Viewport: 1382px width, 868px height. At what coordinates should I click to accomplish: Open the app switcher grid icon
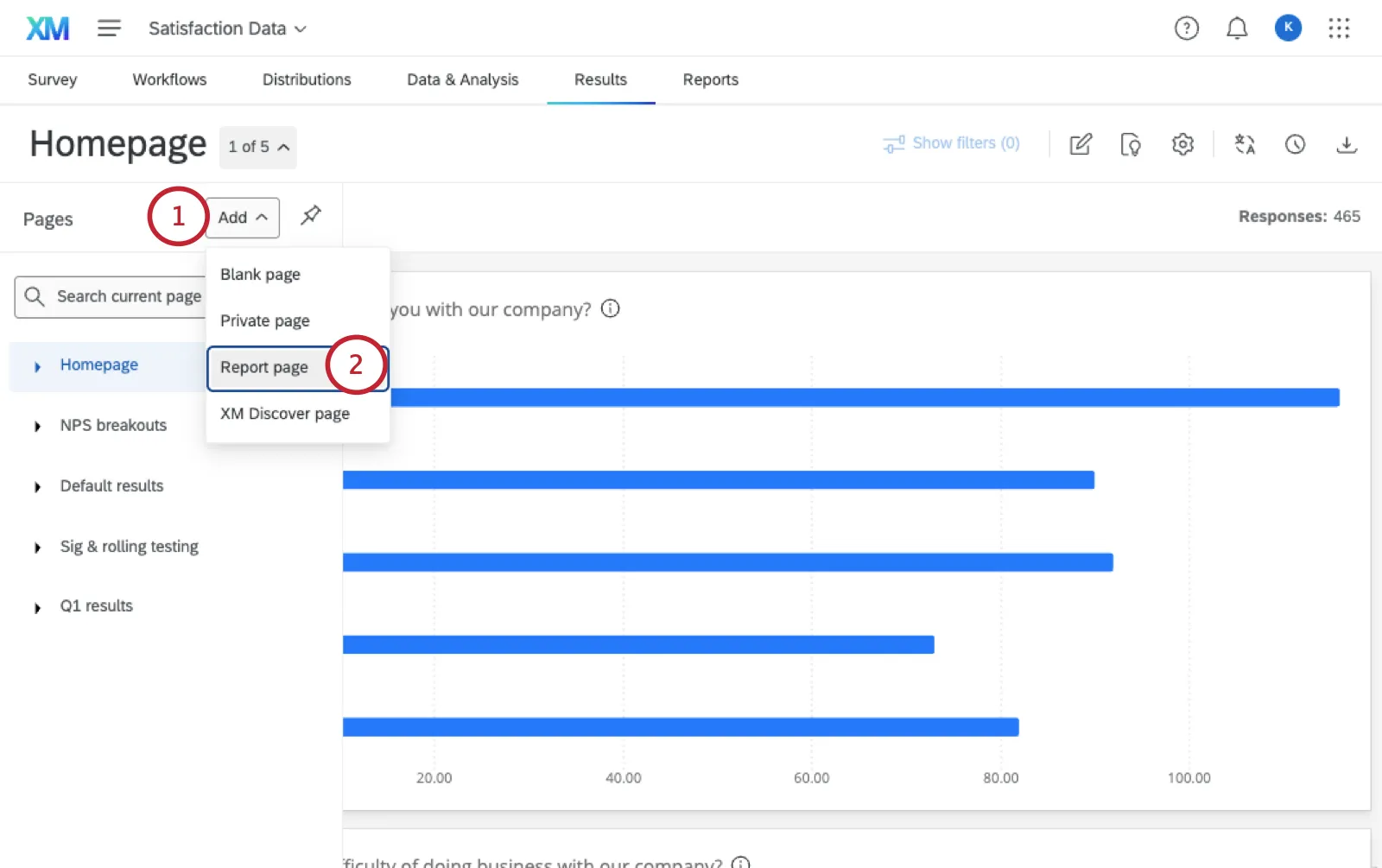1339,29
